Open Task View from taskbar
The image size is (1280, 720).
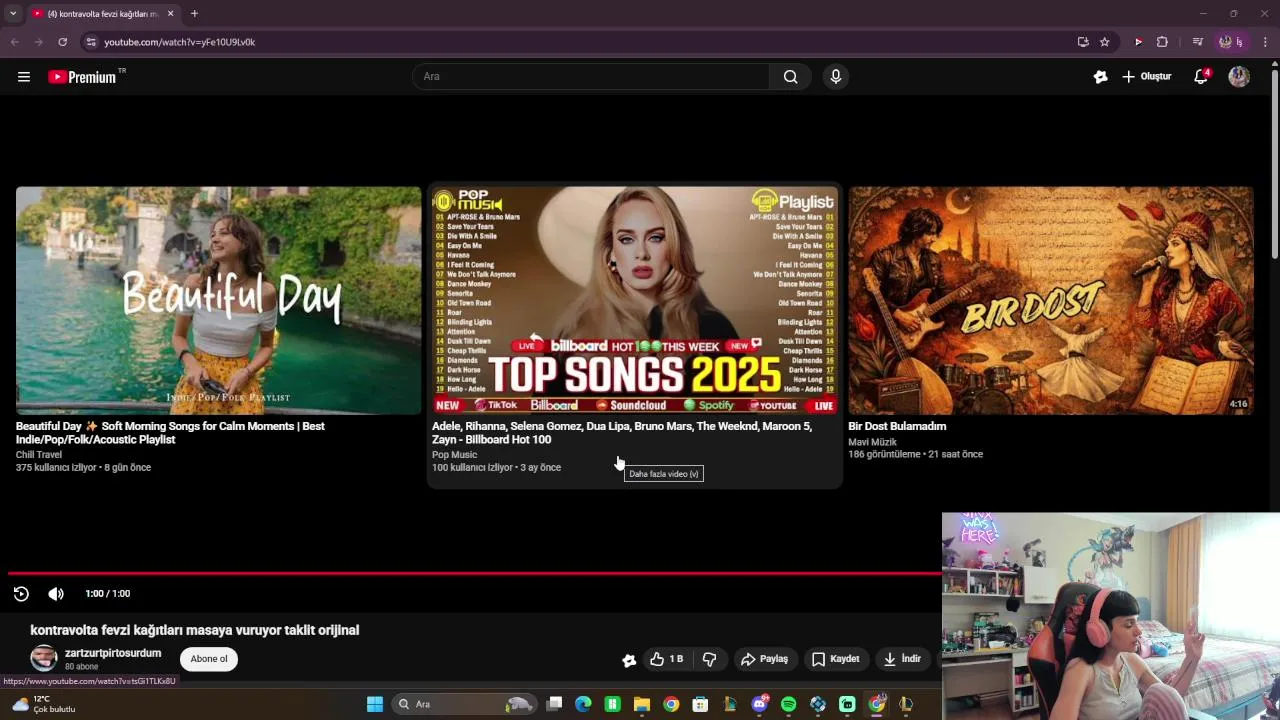pyautogui.click(x=555, y=704)
